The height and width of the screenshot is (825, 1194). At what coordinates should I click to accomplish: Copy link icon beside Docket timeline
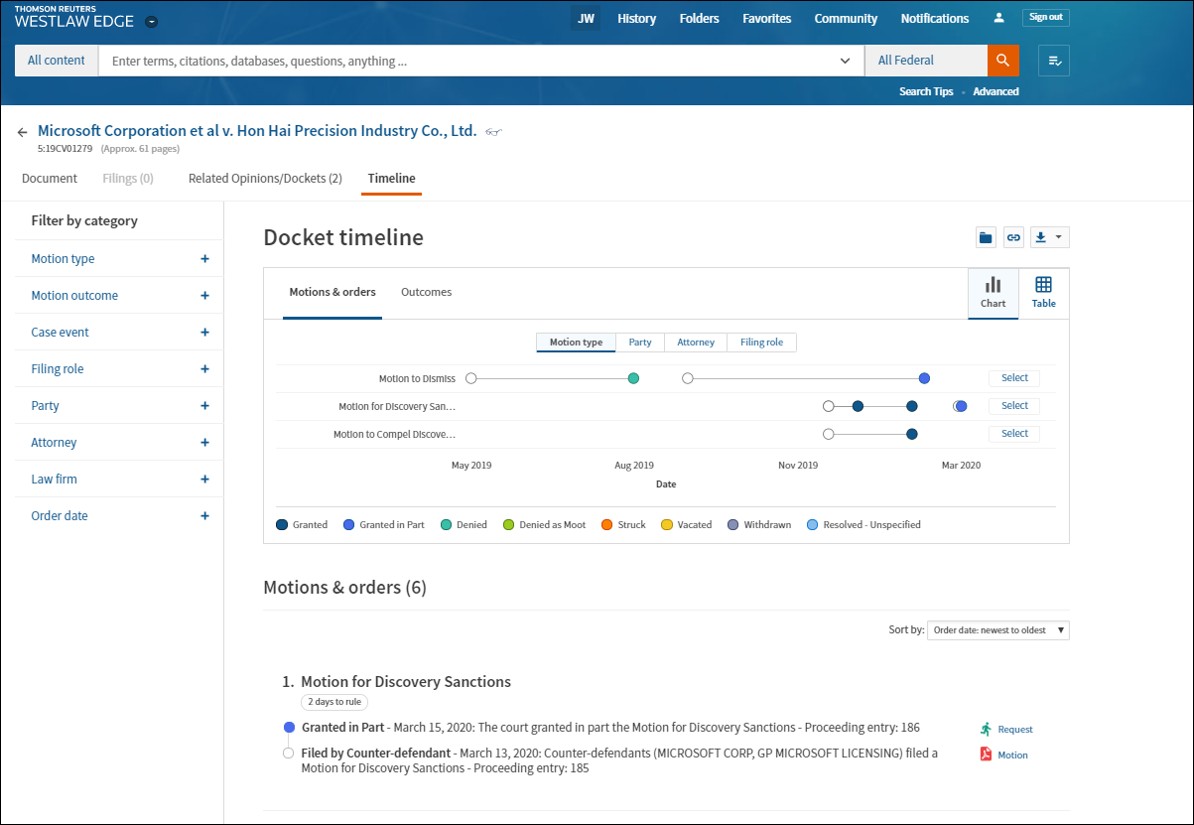pyautogui.click(x=1013, y=238)
